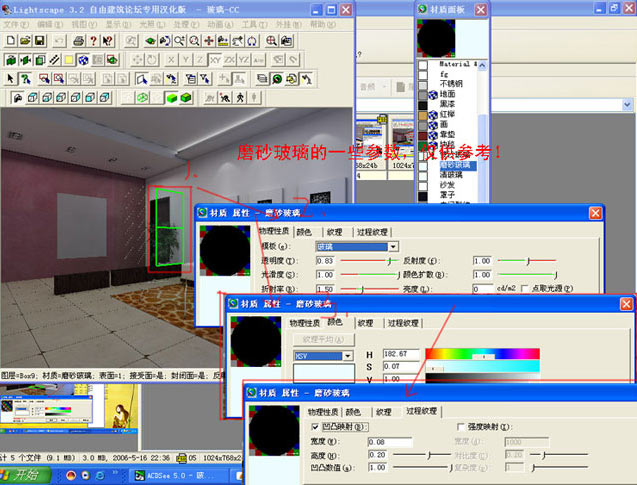Viewport: 637px width, 485px height.
Task: Click the red cross Pan view icon
Action: (208, 41)
